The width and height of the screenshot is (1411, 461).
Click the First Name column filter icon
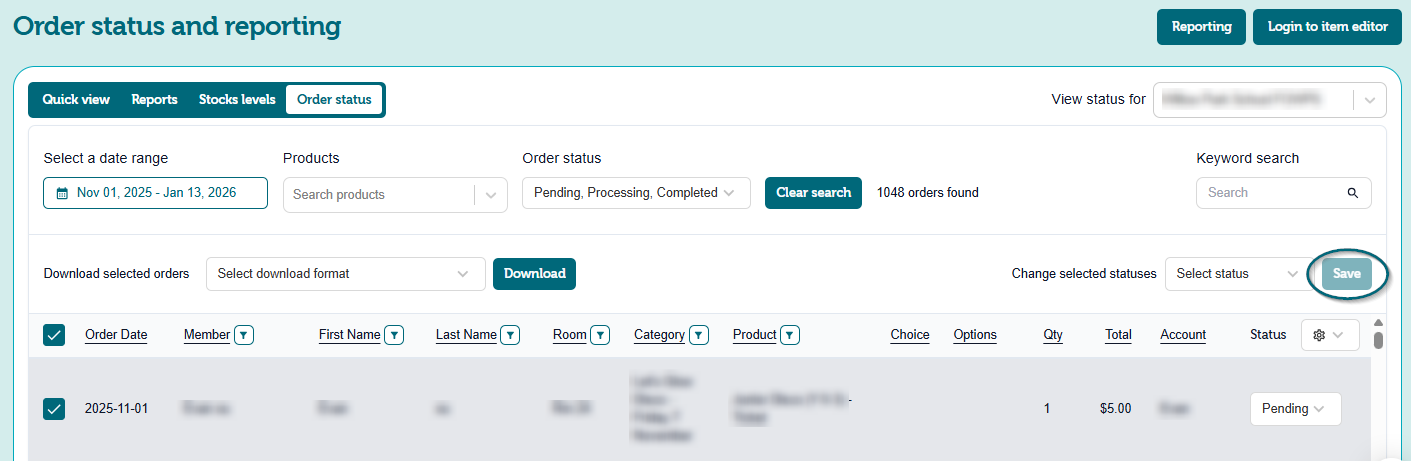tap(394, 335)
